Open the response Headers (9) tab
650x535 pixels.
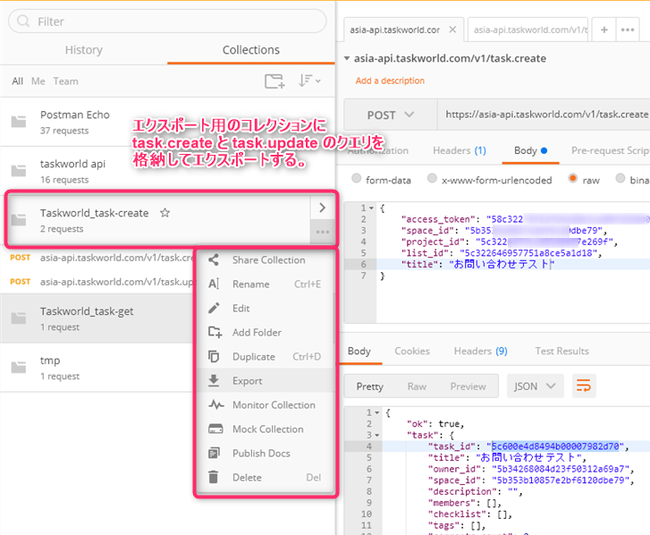coord(480,351)
